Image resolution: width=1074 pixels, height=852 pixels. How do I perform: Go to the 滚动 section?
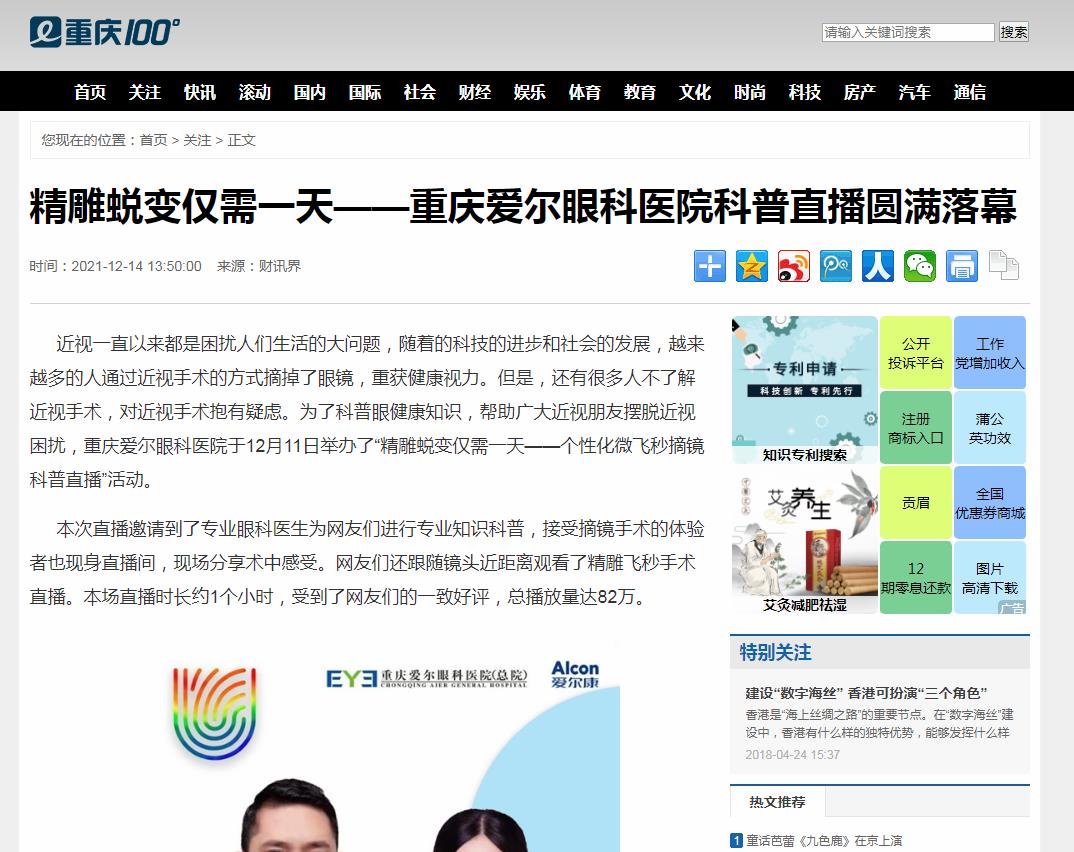(x=255, y=92)
